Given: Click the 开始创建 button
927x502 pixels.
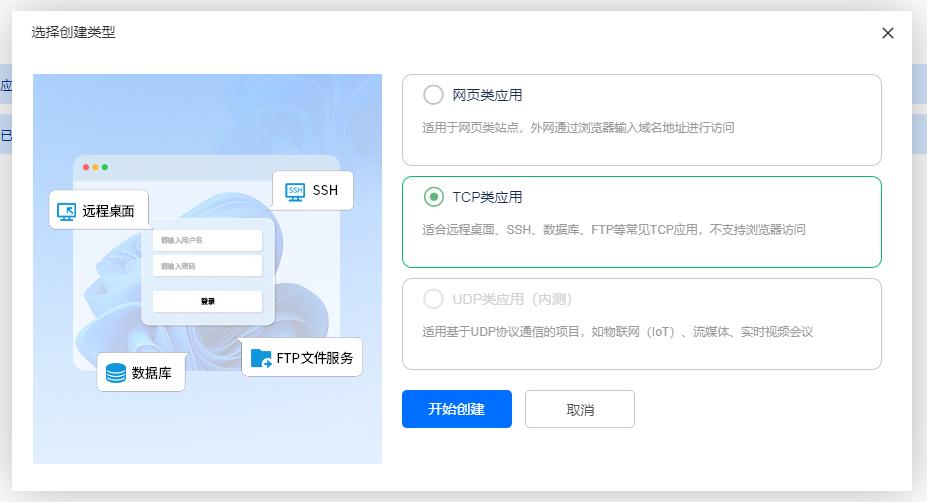Looking at the screenshot, I should [x=456, y=409].
